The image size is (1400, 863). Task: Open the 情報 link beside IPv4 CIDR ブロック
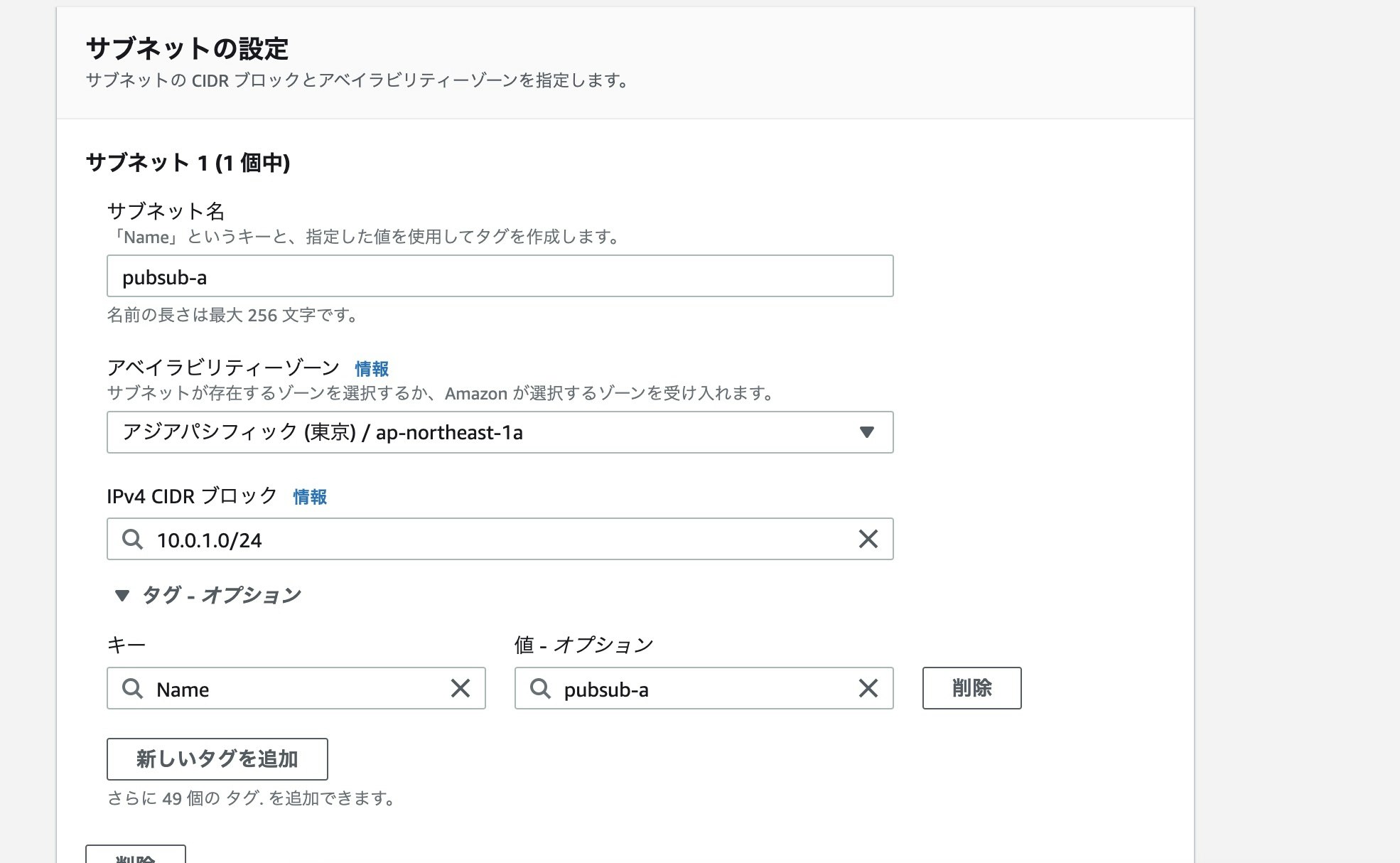tap(310, 497)
